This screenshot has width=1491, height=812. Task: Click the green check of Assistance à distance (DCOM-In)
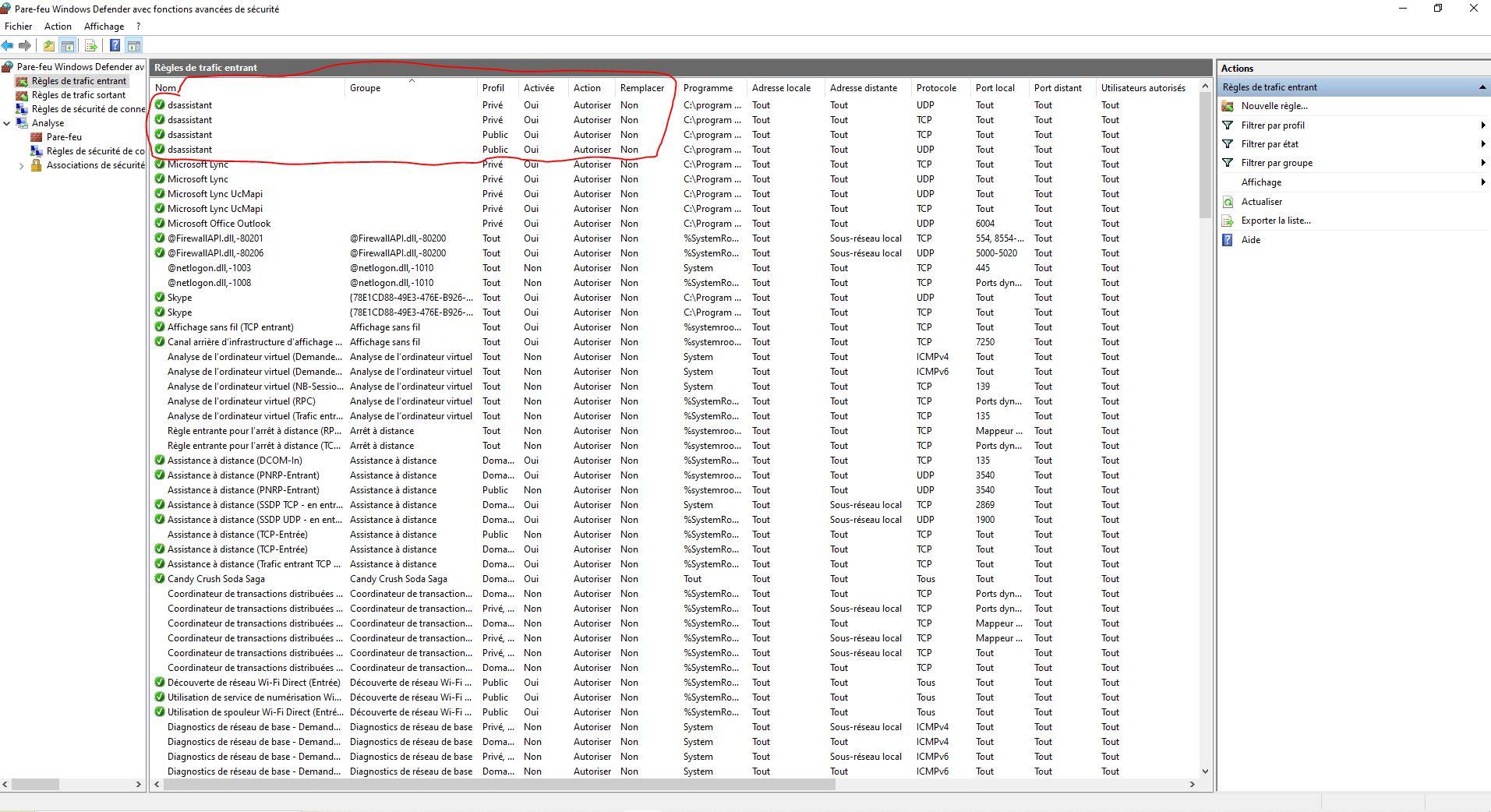(x=160, y=461)
